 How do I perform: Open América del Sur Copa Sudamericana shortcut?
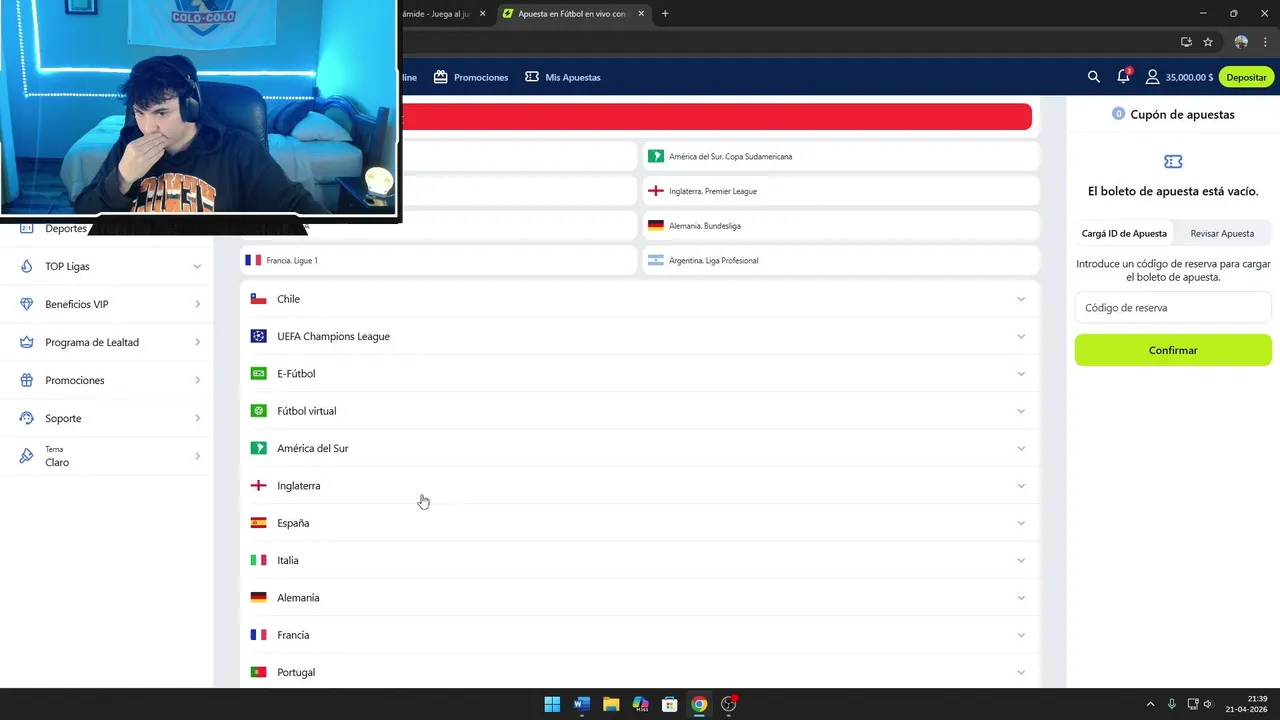[841, 156]
